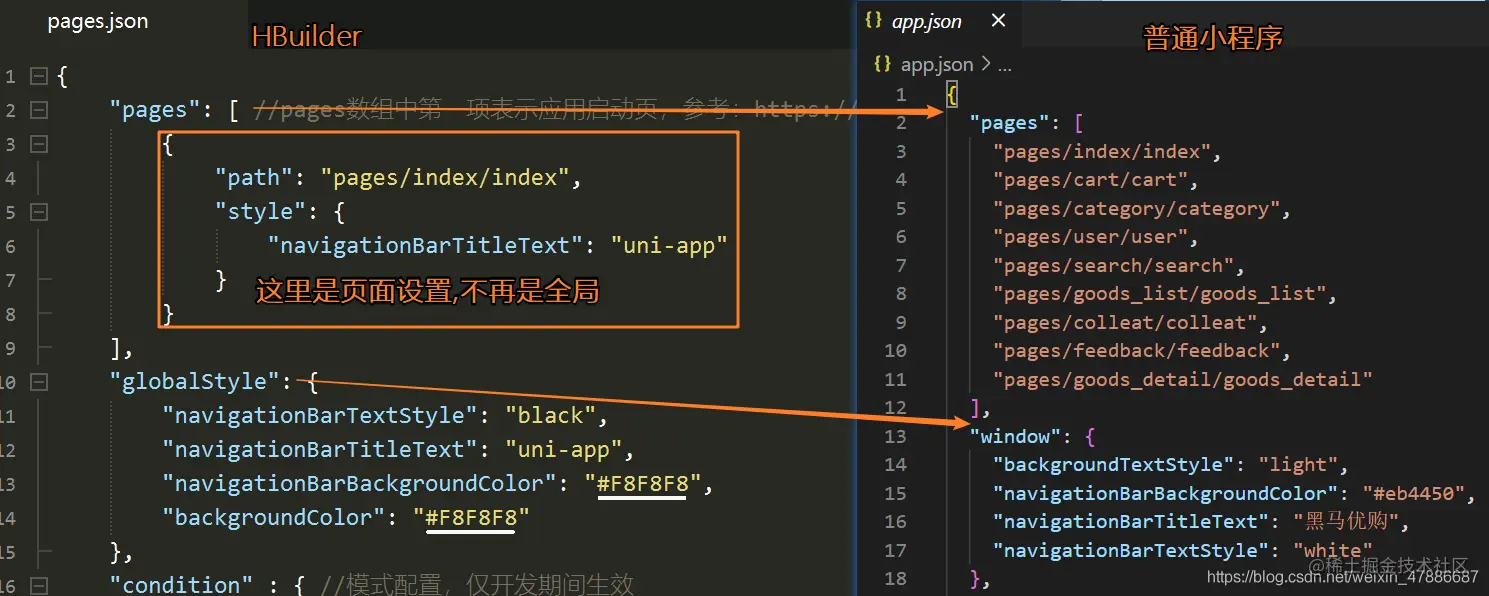The image size is (1489, 596).
Task: Collapse the root brace fold on line 1 in pages.json
Action: click(x=38, y=76)
